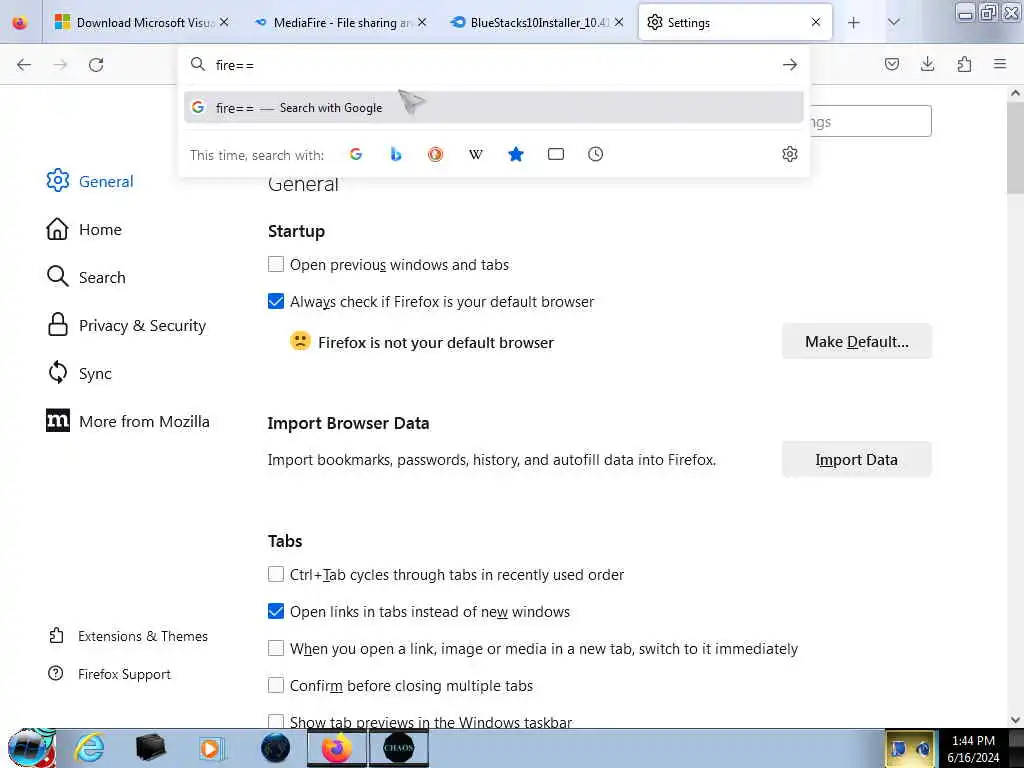
Task: Enable switch to new tab immediately option
Action: click(276, 648)
